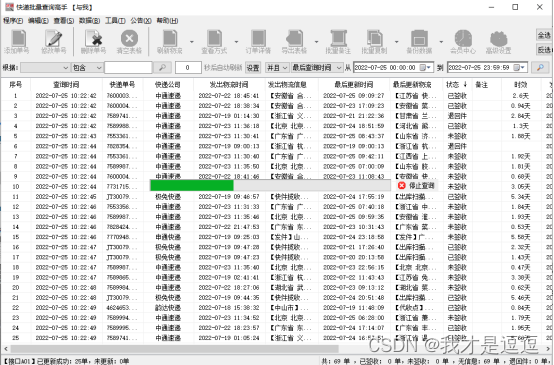
Task: Open the 程序 menu
Action: click(x=13, y=21)
